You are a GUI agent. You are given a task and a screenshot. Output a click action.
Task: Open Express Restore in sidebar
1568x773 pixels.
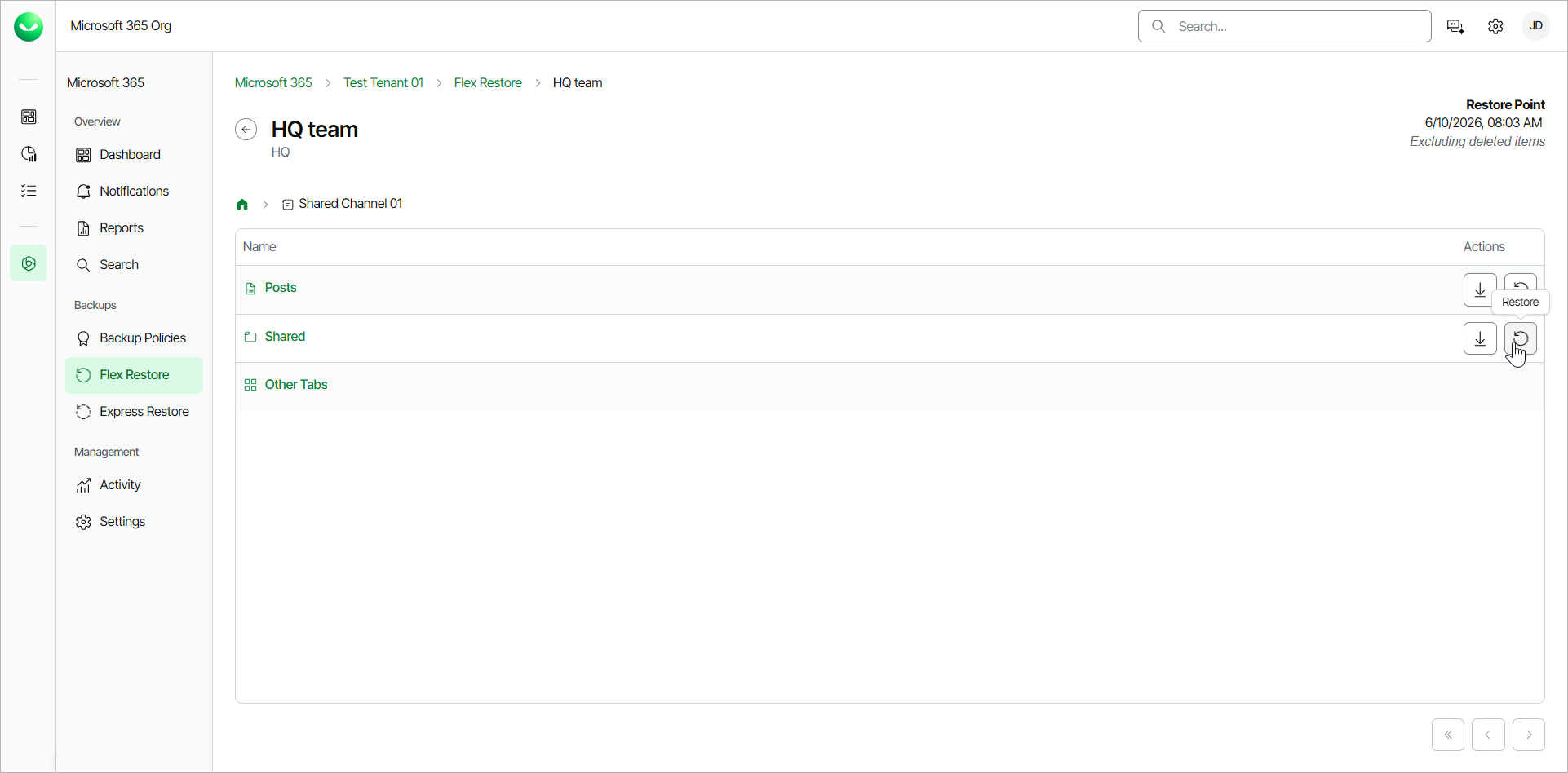[x=134, y=412]
